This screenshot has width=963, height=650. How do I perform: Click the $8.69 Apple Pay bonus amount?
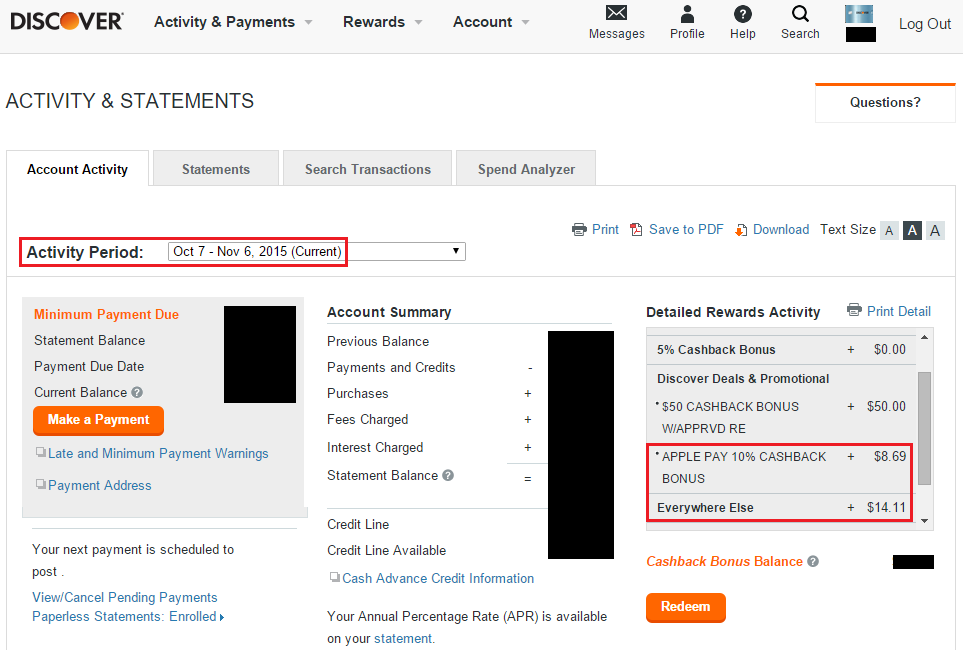click(889, 456)
